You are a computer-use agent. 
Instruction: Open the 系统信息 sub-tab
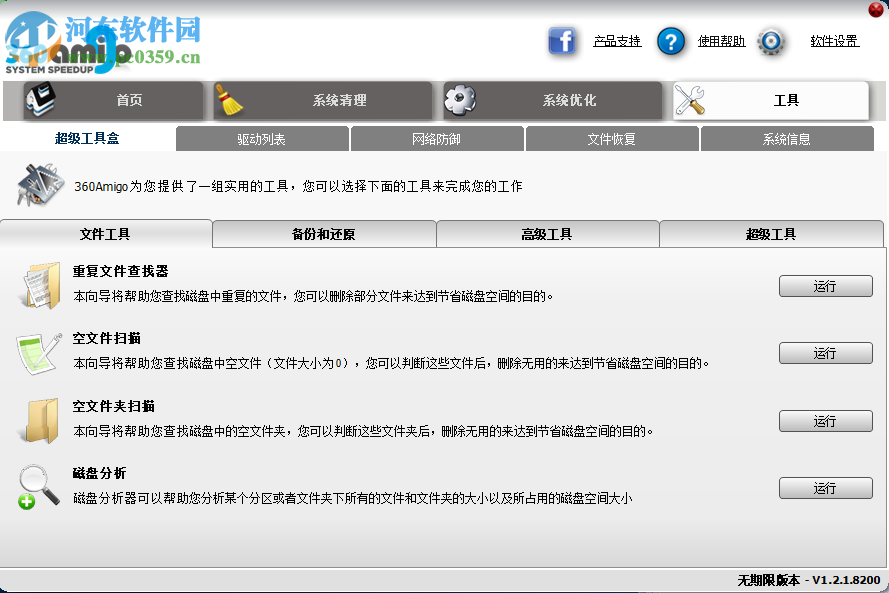(x=787, y=139)
